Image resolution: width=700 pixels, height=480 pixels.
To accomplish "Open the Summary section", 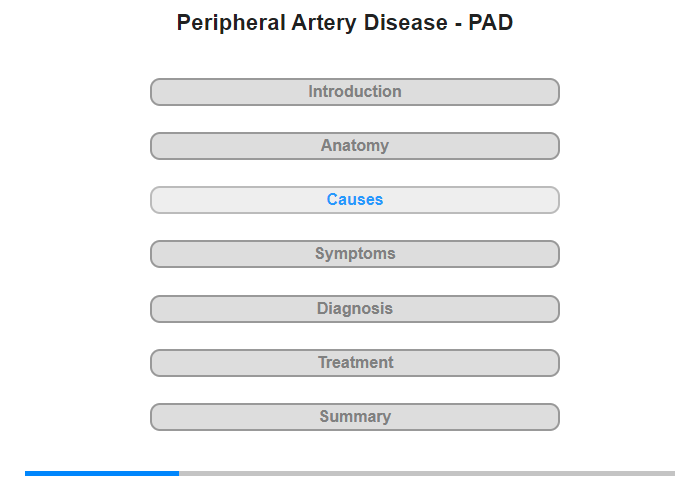I will [355, 417].
